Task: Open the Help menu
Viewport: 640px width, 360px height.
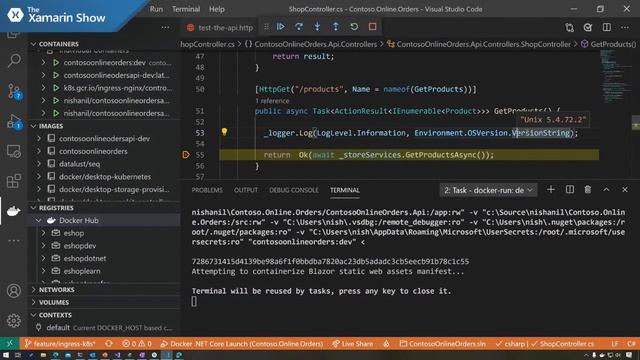Action: pyautogui.click(x=217, y=9)
